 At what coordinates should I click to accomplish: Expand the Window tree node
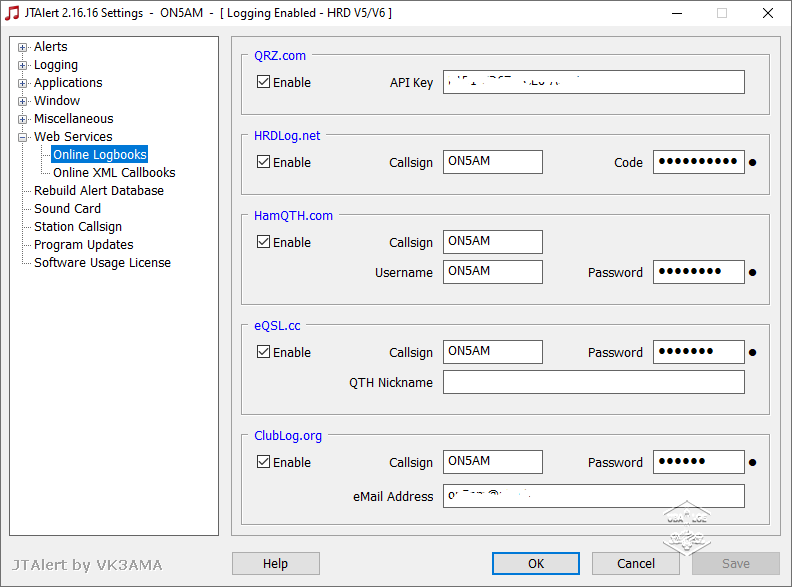tap(22, 102)
